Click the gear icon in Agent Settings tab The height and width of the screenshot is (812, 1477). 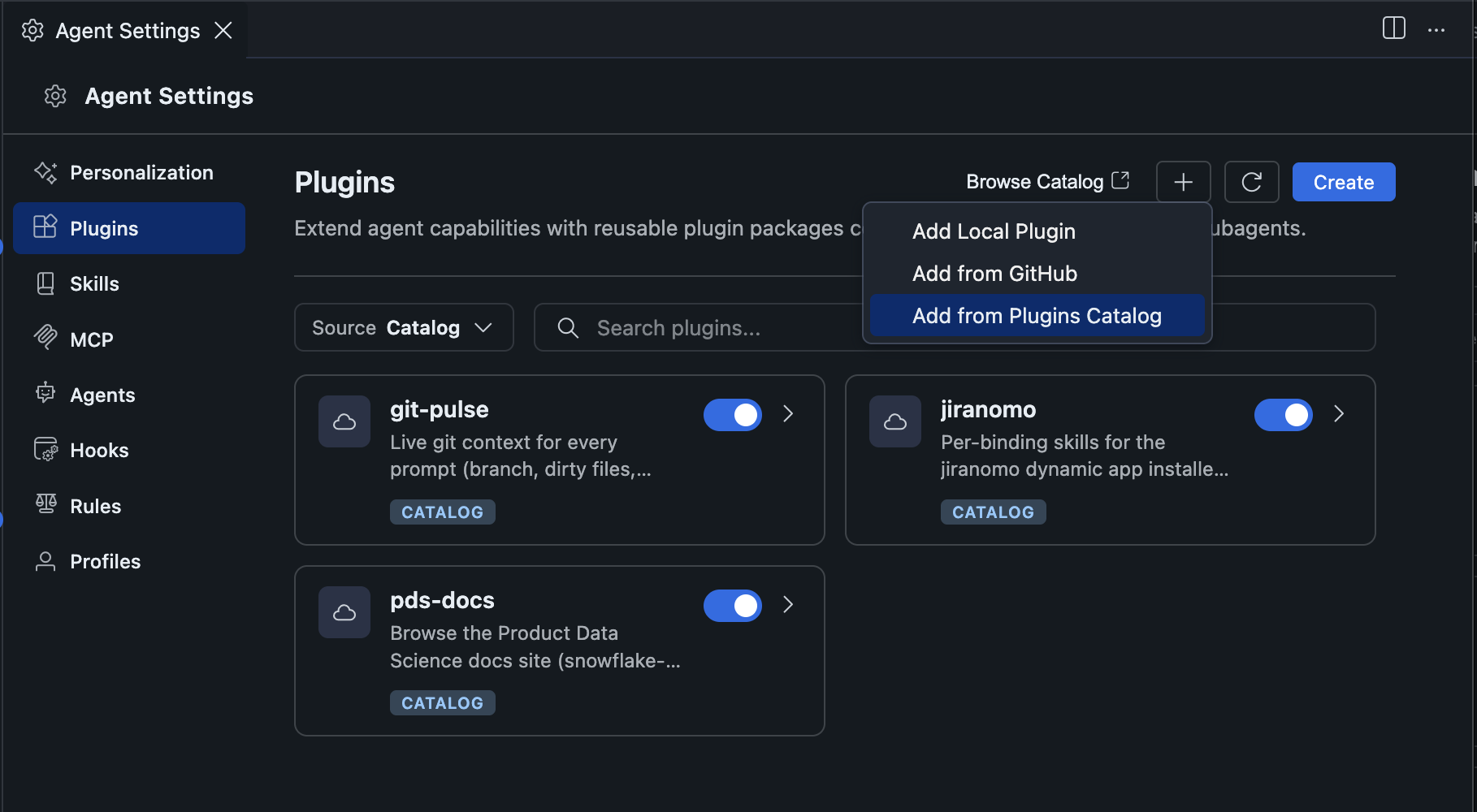pos(32,30)
